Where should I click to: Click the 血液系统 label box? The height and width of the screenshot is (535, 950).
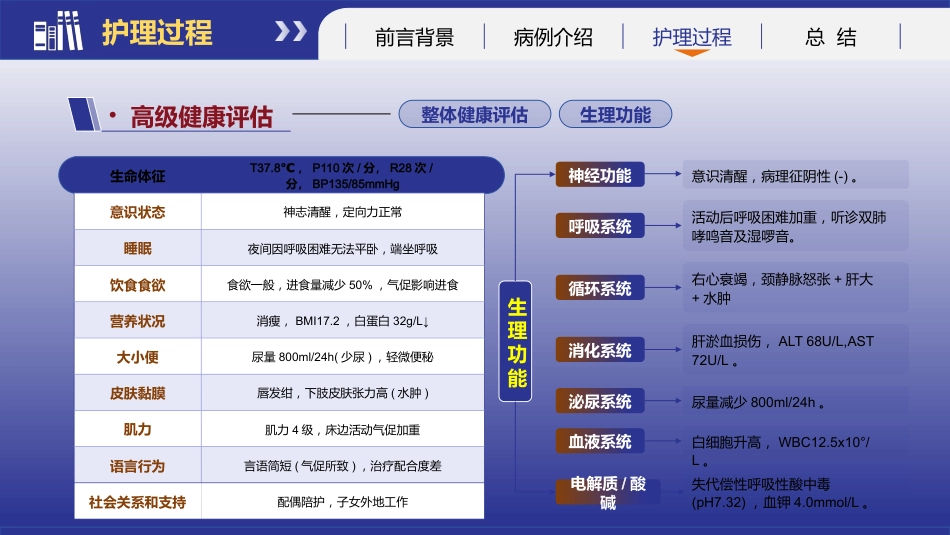(x=600, y=441)
